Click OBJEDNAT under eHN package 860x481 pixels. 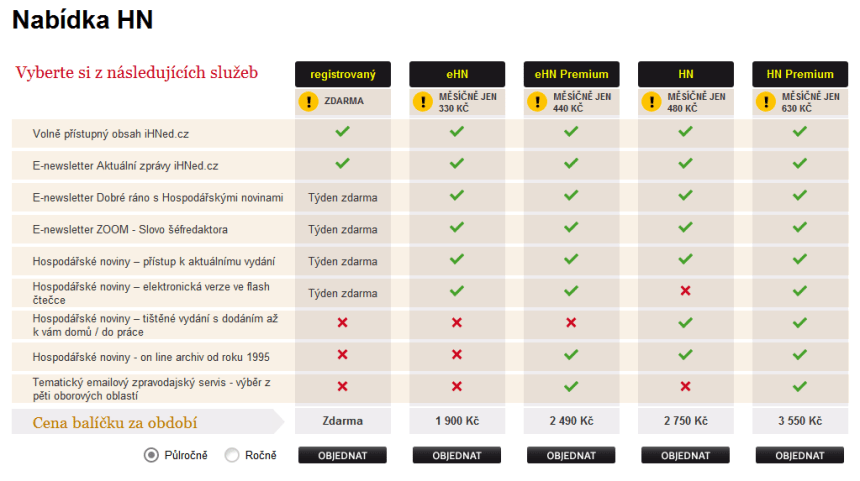[x=456, y=455]
